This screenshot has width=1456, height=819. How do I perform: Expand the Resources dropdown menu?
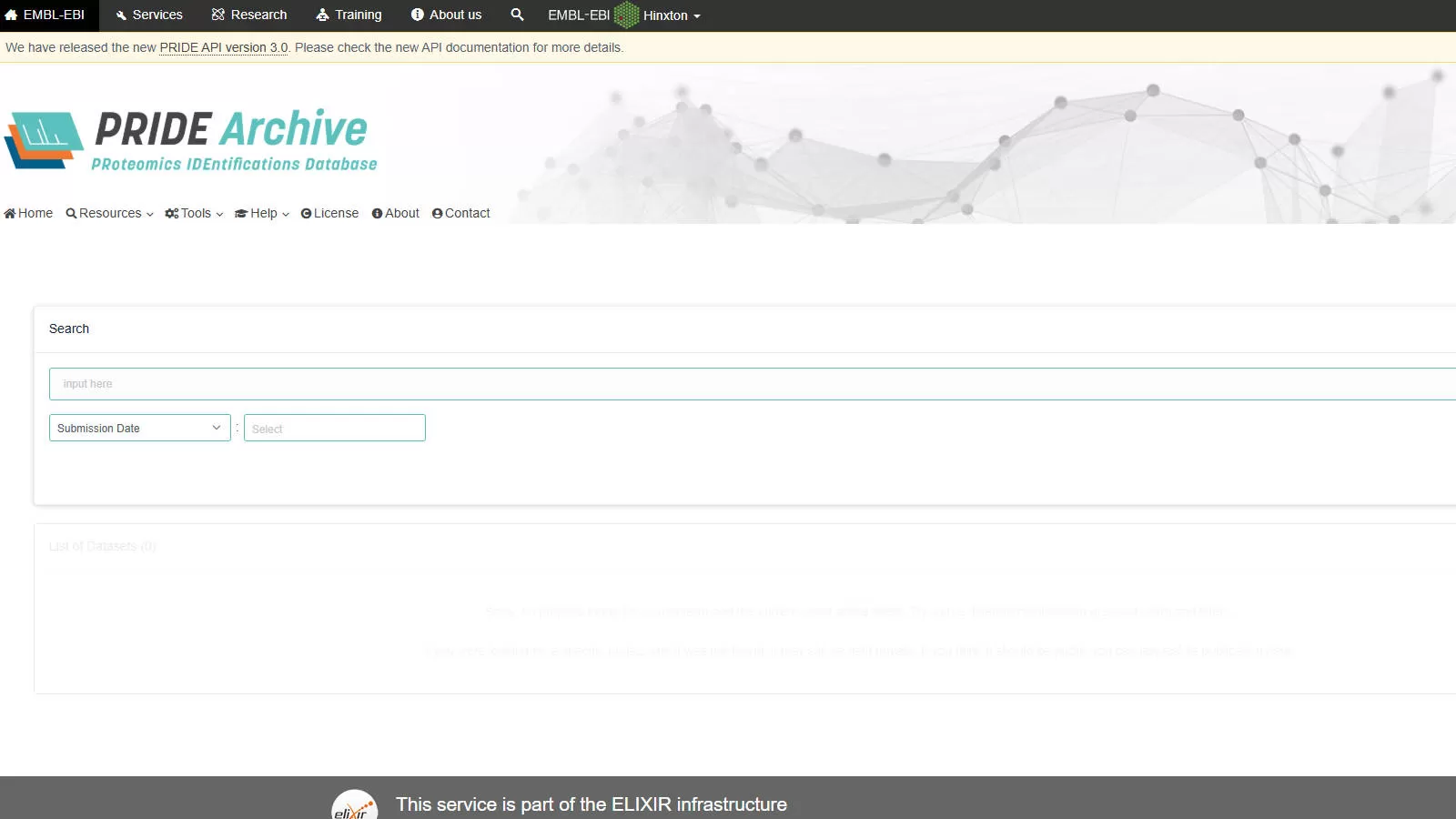click(x=109, y=213)
